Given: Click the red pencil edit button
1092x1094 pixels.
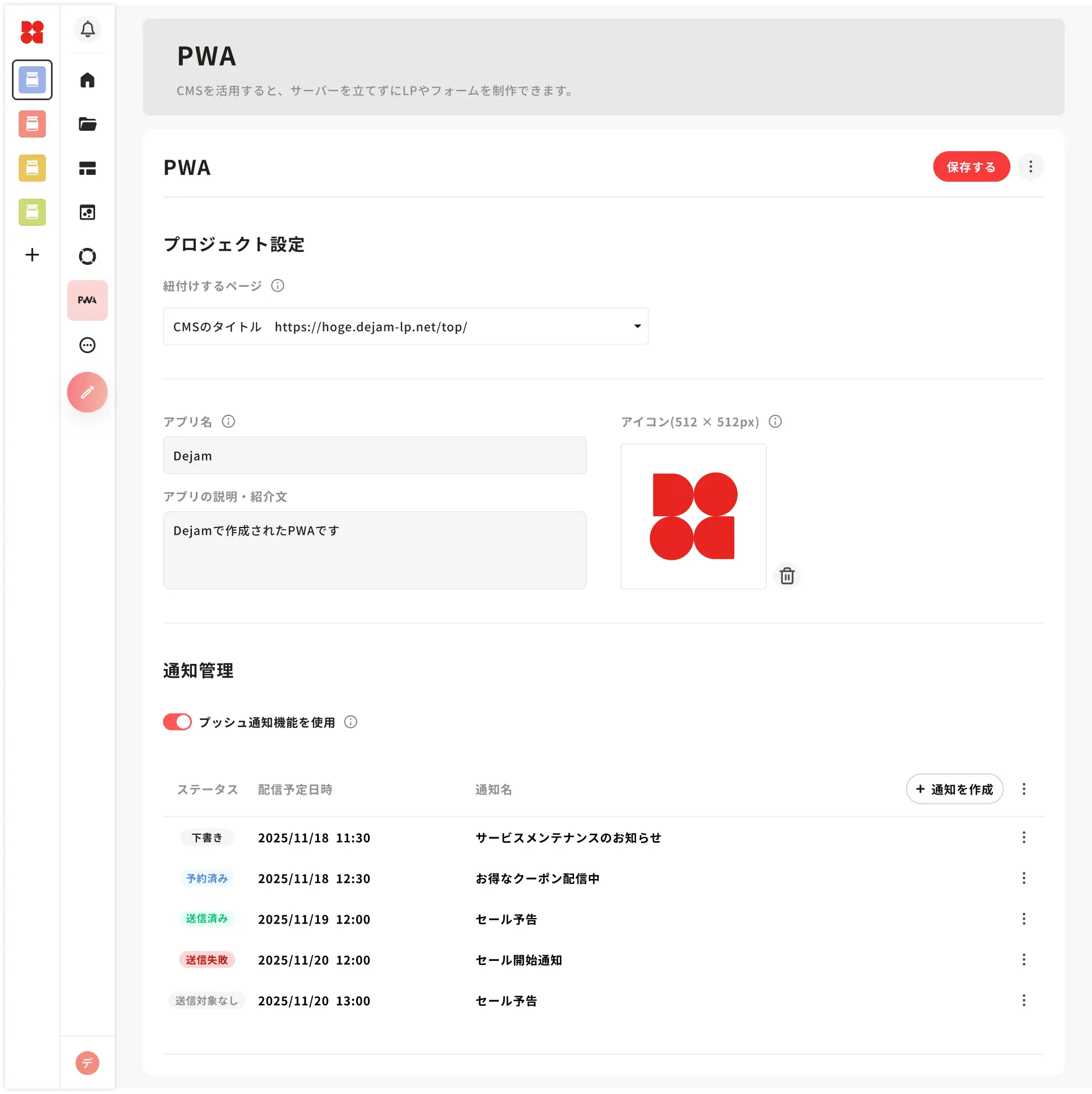Looking at the screenshot, I should (87, 392).
